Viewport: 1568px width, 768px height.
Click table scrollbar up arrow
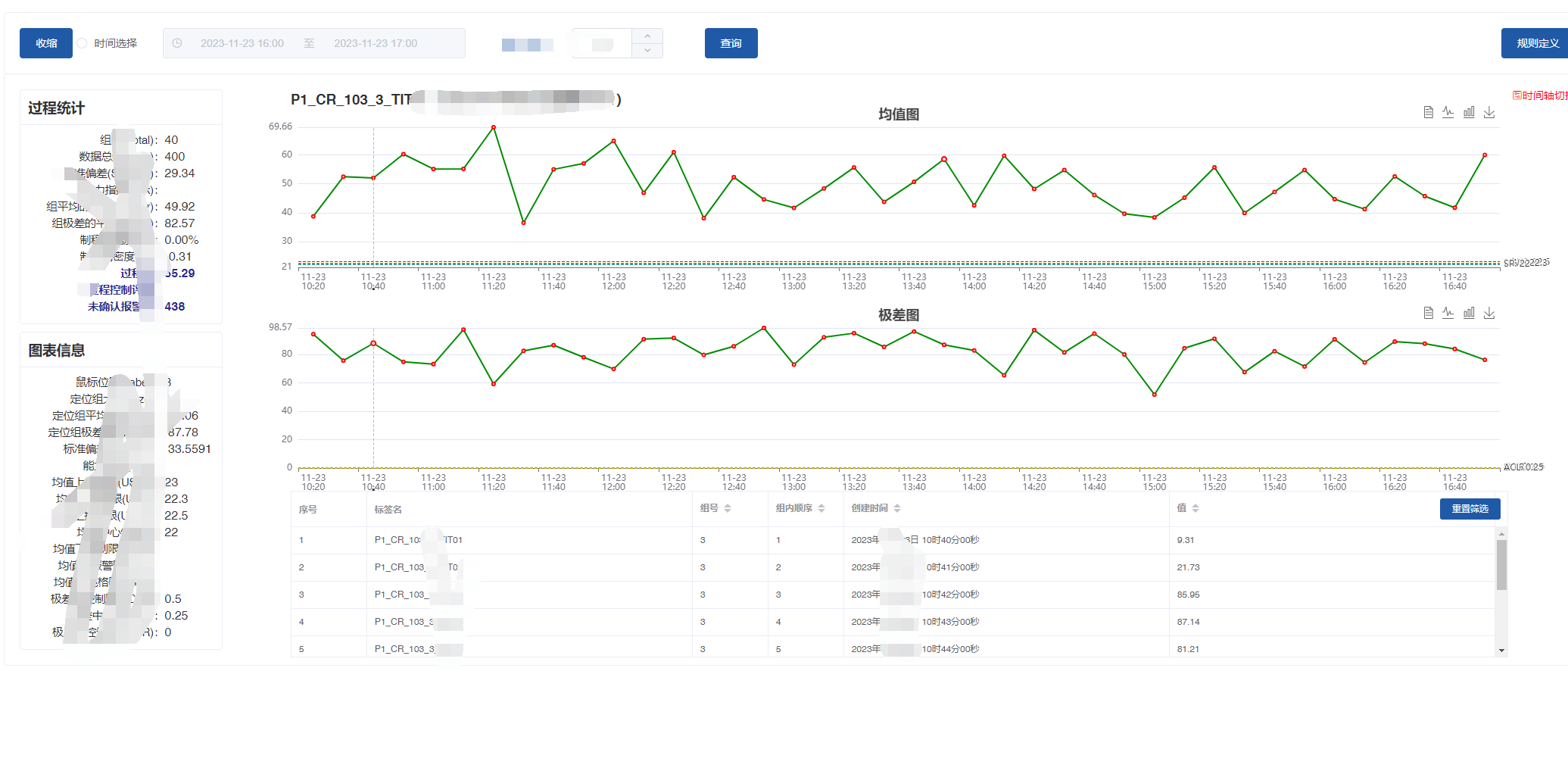1501,533
